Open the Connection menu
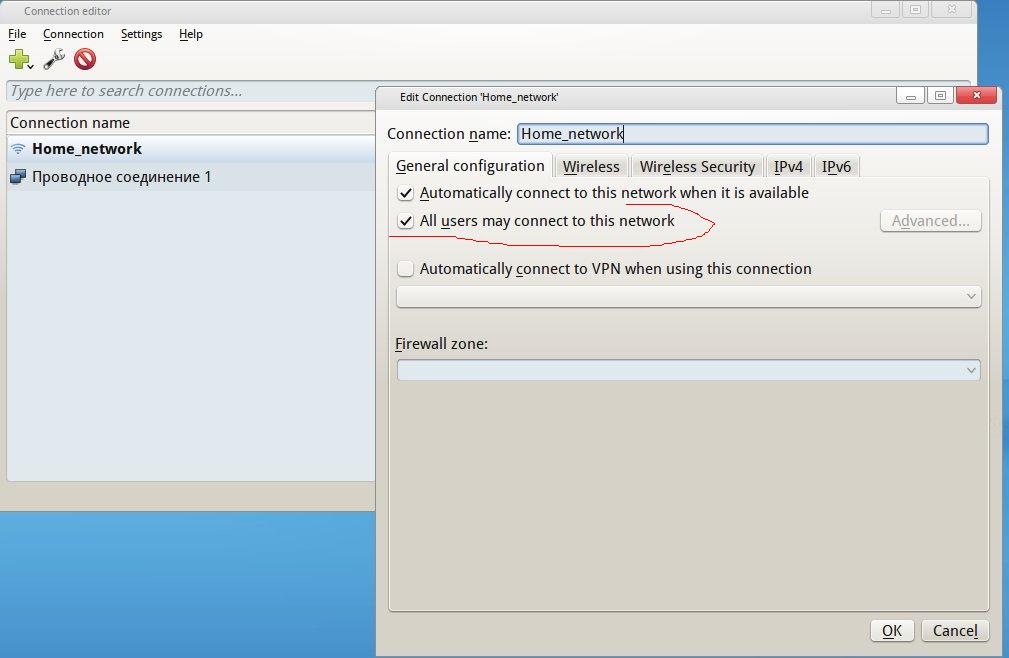Screen dimensions: 1009x658 (x=73, y=34)
